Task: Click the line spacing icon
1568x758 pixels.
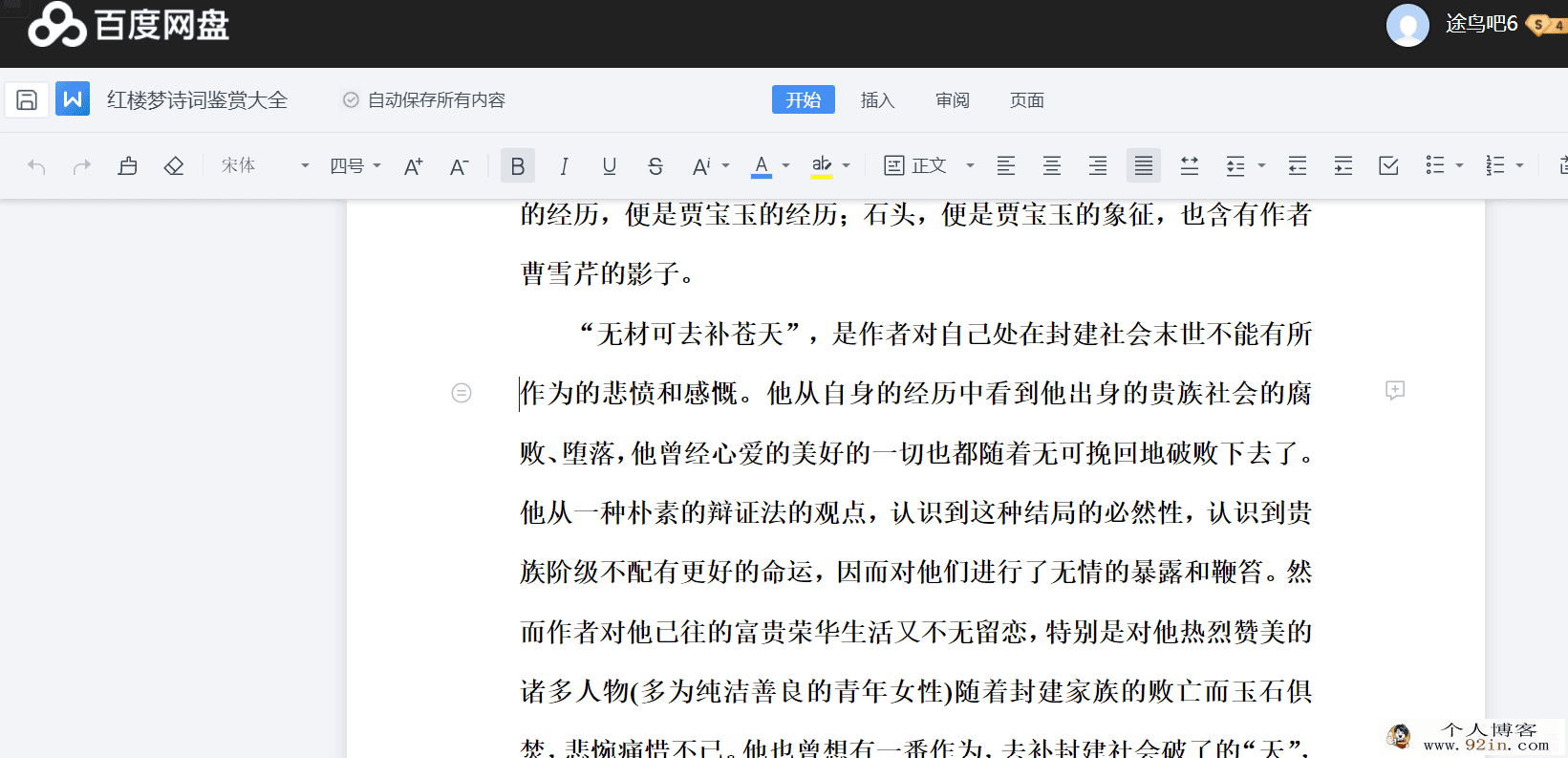Action: [1235, 166]
